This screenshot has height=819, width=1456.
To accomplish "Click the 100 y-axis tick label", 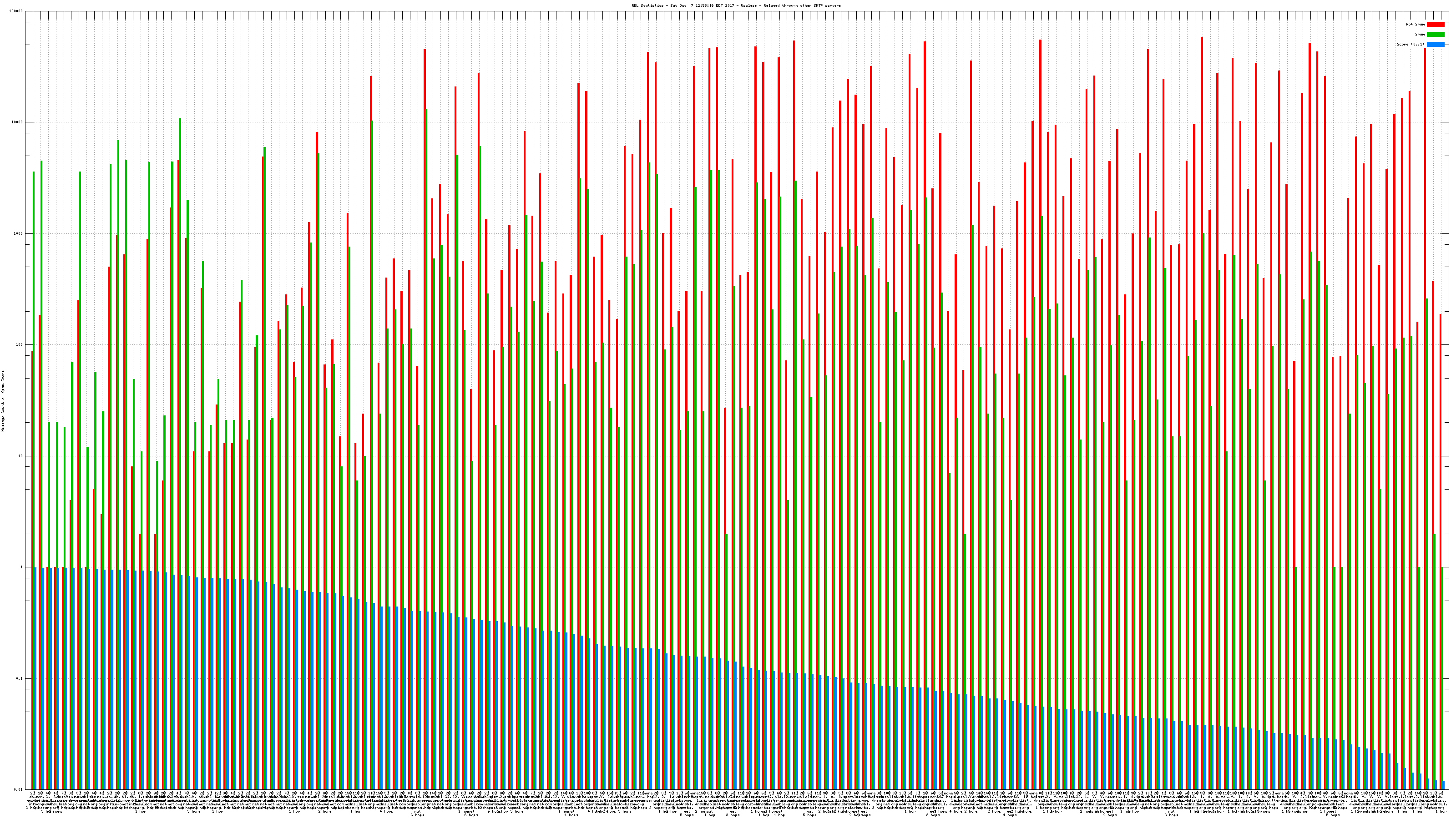I will (20, 345).
